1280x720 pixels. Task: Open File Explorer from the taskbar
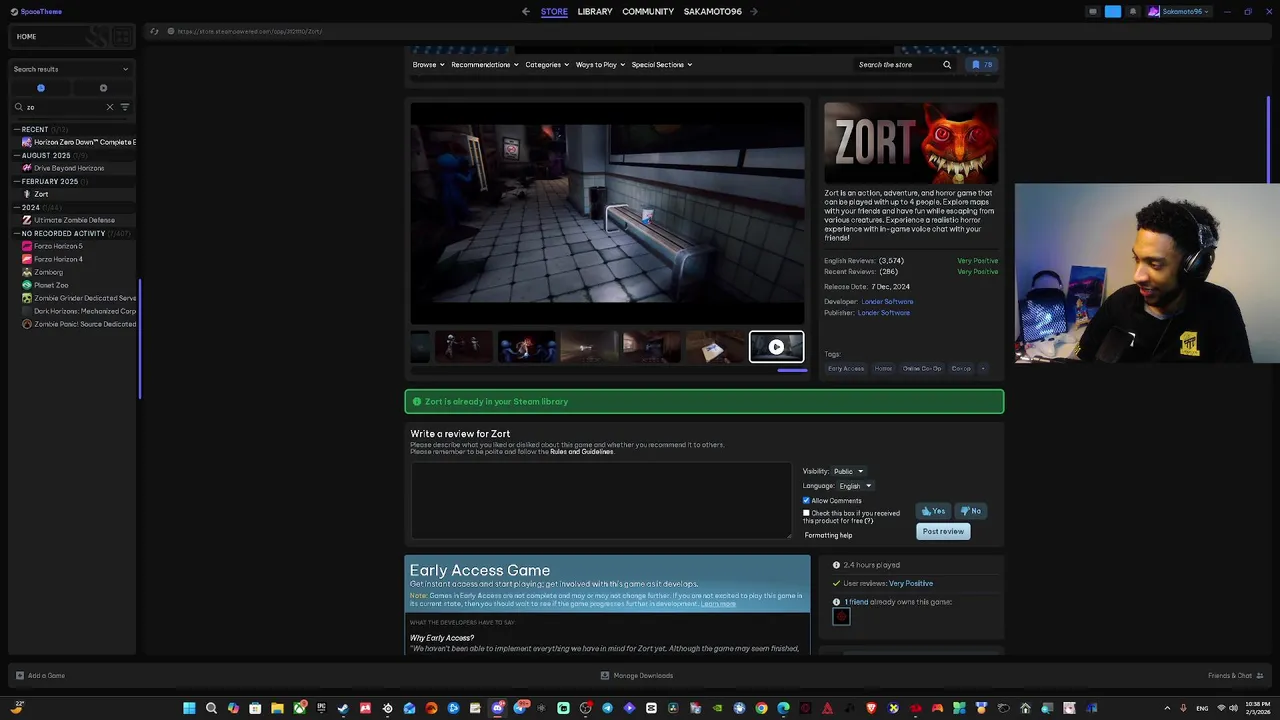pyautogui.click(x=277, y=708)
